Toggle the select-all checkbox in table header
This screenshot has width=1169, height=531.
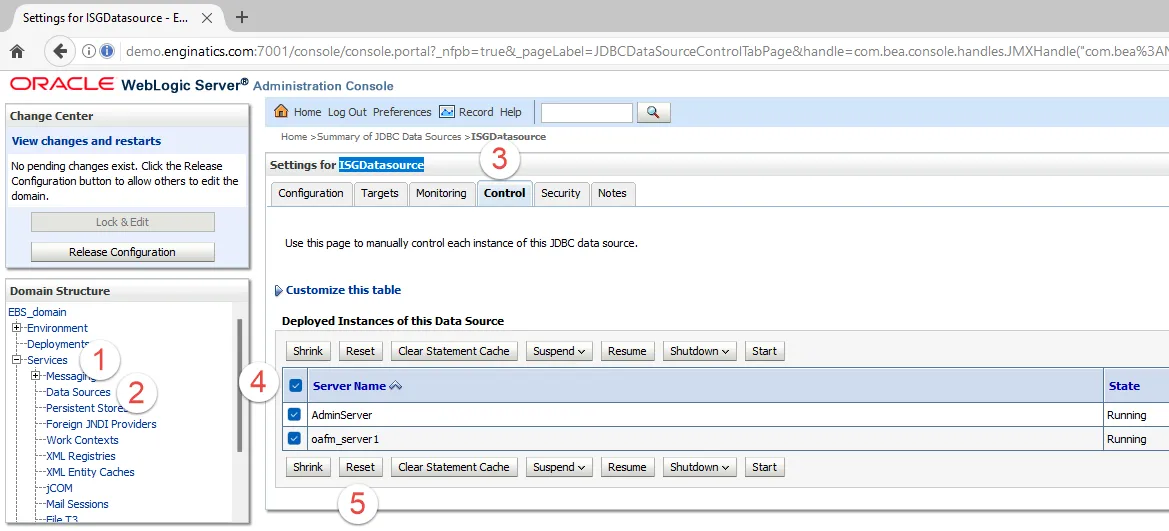[295, 386]
